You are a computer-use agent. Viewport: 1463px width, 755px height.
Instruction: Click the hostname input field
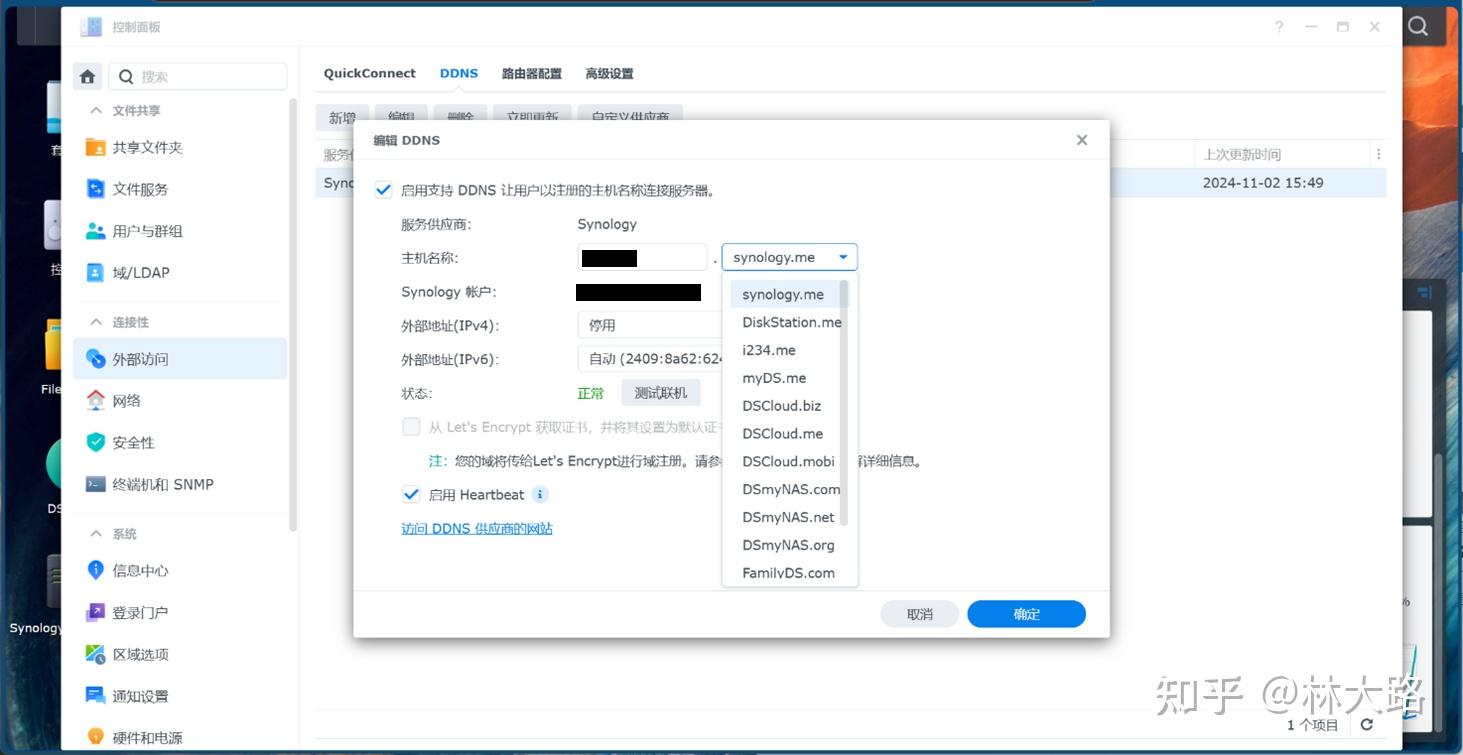point(643,257)
